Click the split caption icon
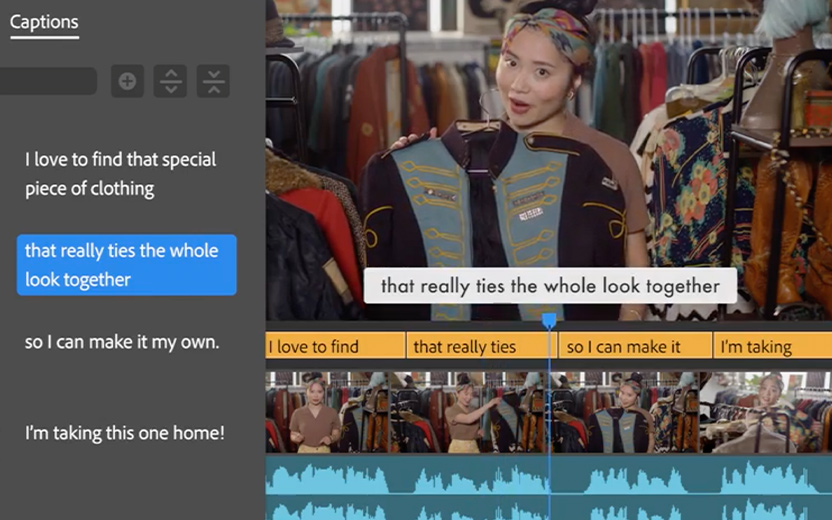 [170, 81]
